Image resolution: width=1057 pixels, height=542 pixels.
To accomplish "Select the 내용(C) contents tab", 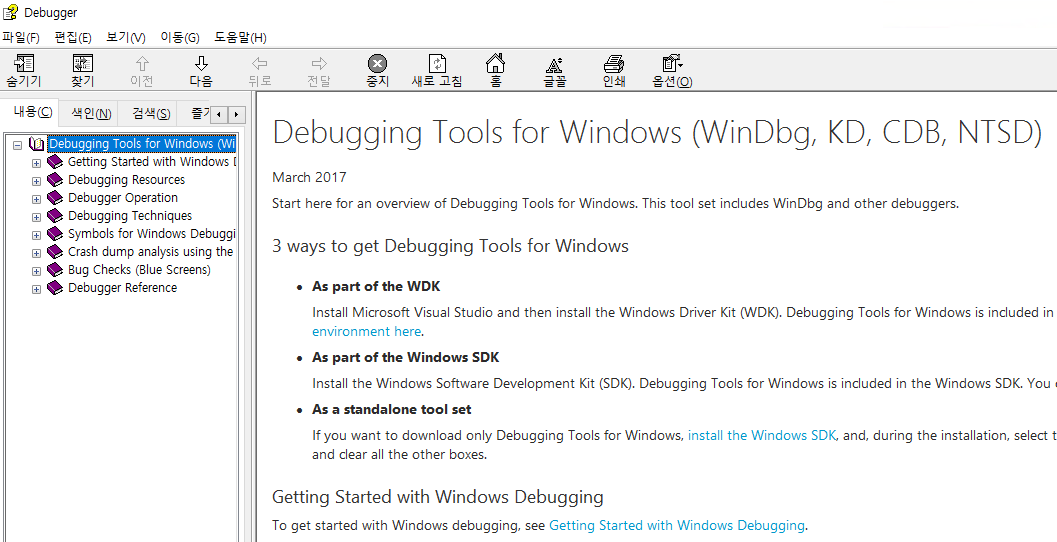I will (x=32, y=112).
